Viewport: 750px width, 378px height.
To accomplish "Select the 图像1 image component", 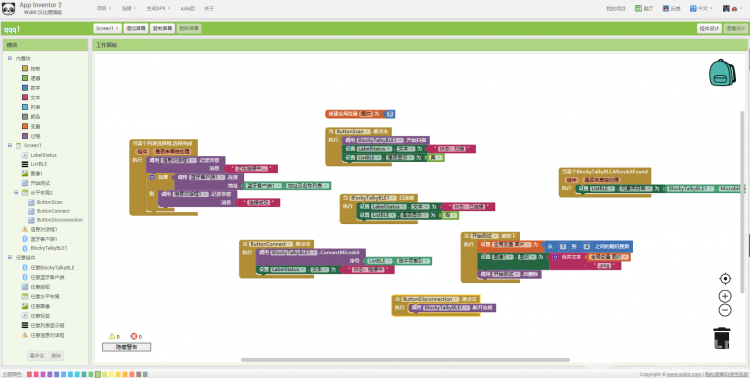I will (33, 174).
